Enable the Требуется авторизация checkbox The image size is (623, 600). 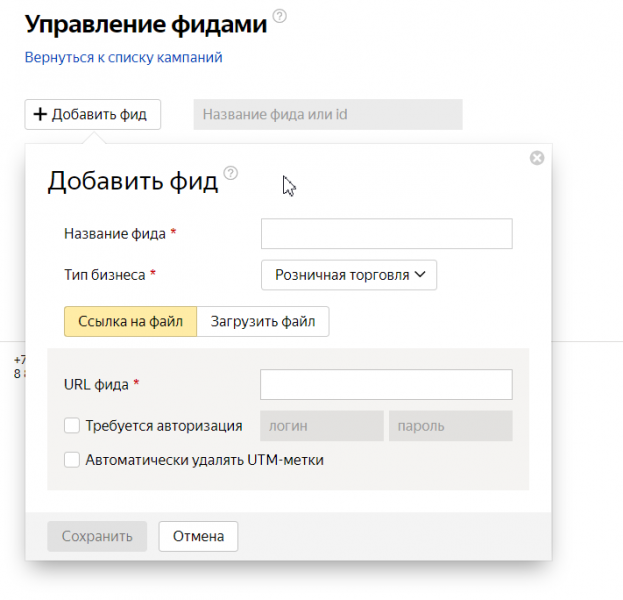click(x=72, y=426)
